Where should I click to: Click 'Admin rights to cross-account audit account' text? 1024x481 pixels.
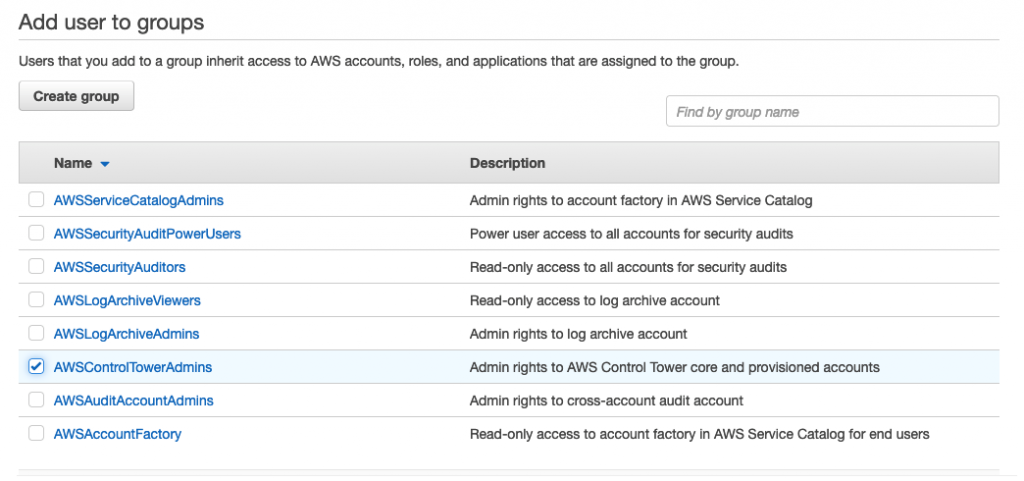(606, 400)
